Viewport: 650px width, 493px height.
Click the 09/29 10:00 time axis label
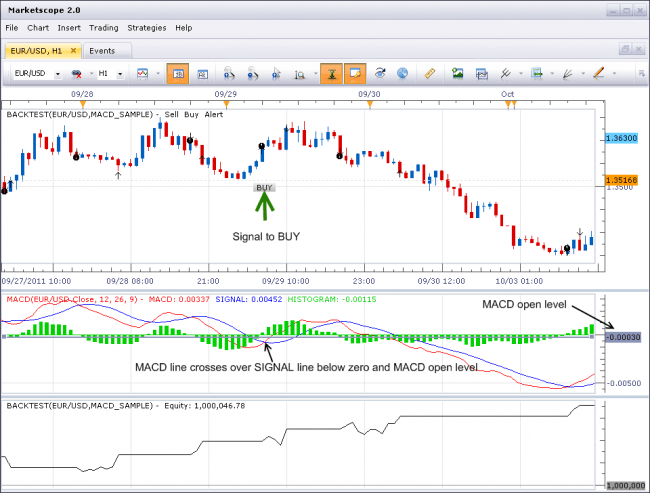point(285,281)
